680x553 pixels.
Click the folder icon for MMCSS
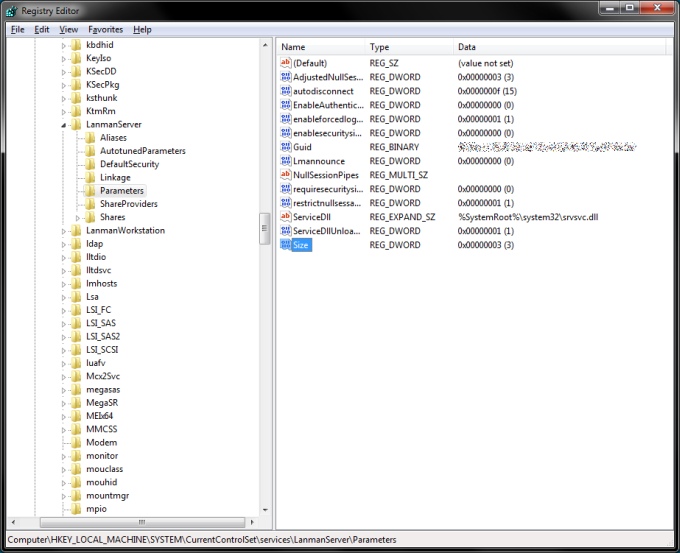76,429
